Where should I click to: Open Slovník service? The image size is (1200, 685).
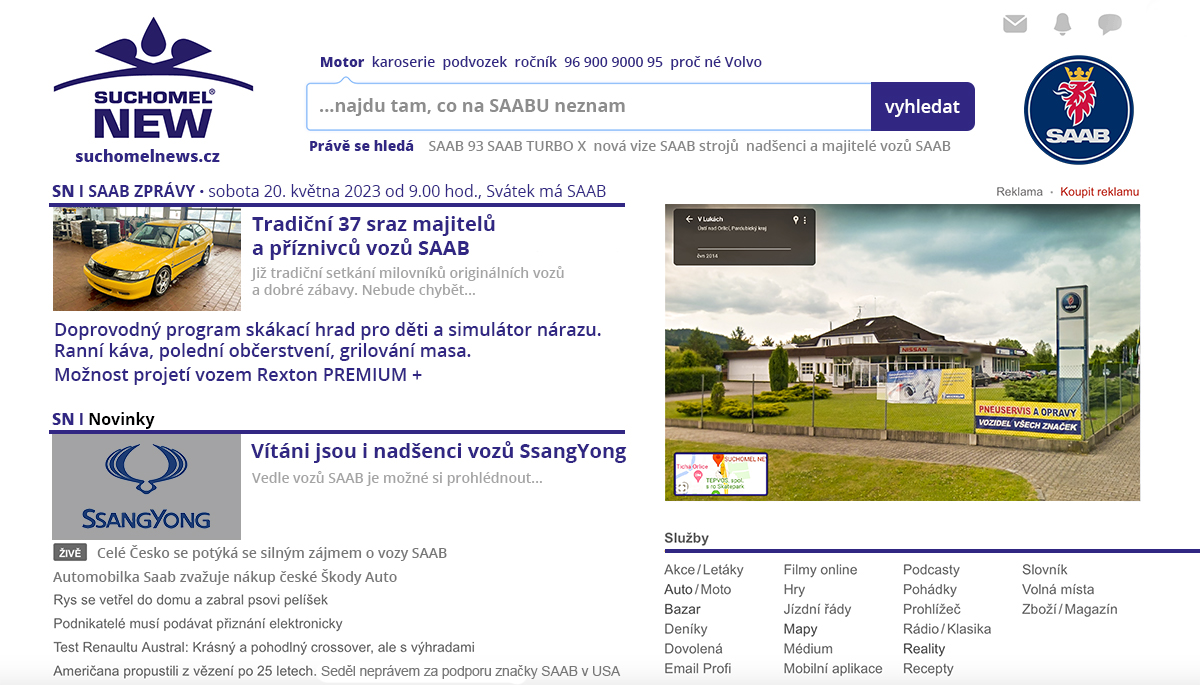pos(1045,570)
